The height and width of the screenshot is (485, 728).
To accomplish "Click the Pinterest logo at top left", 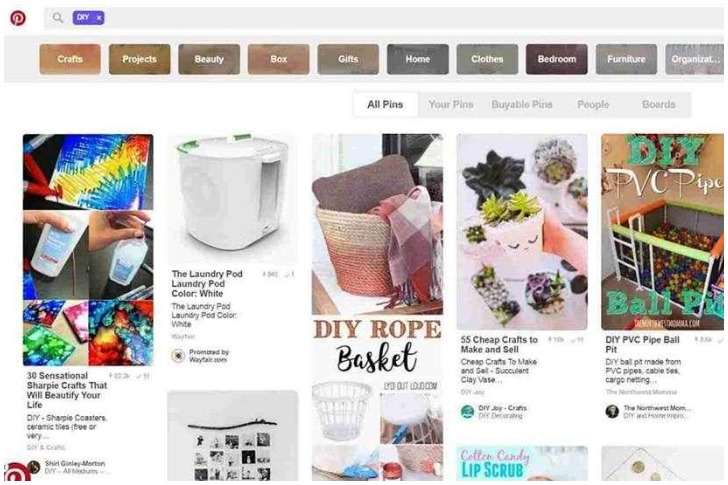I will click(18, 18).
